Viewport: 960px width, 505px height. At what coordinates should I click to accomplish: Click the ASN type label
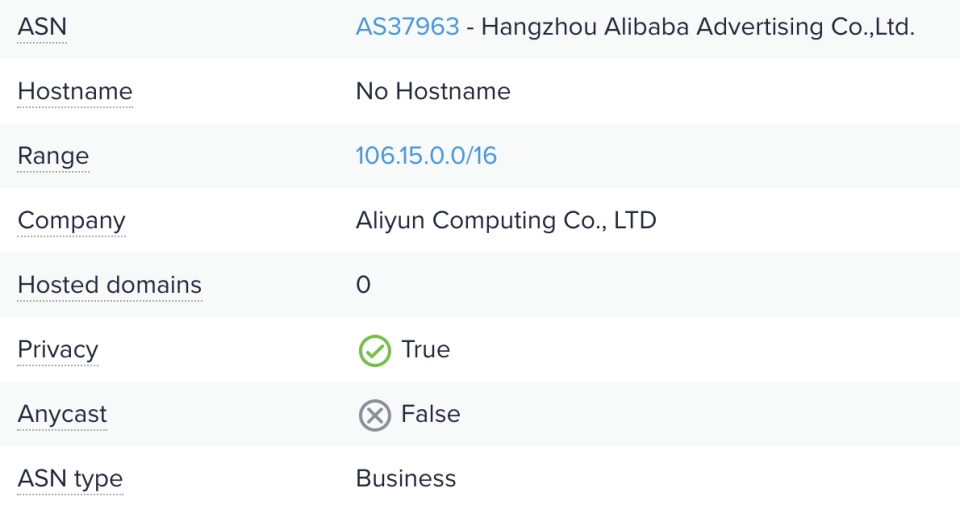(x=70, y=479)
